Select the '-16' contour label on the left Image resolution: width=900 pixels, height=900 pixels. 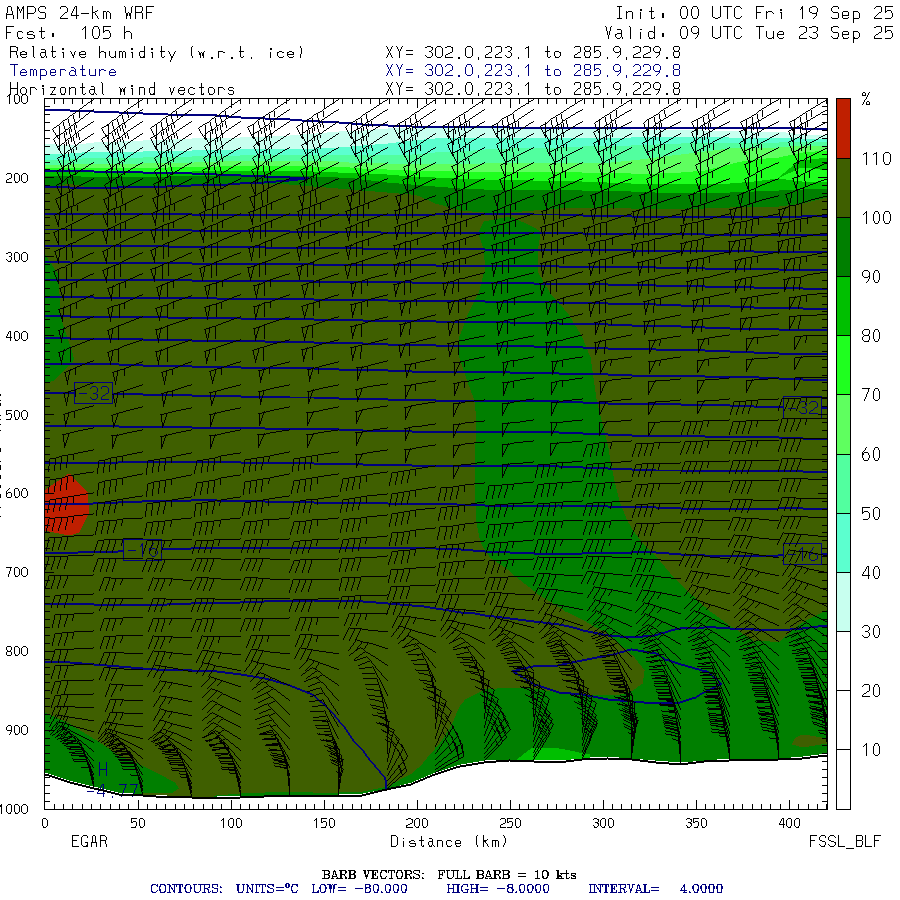click(143, 551)
